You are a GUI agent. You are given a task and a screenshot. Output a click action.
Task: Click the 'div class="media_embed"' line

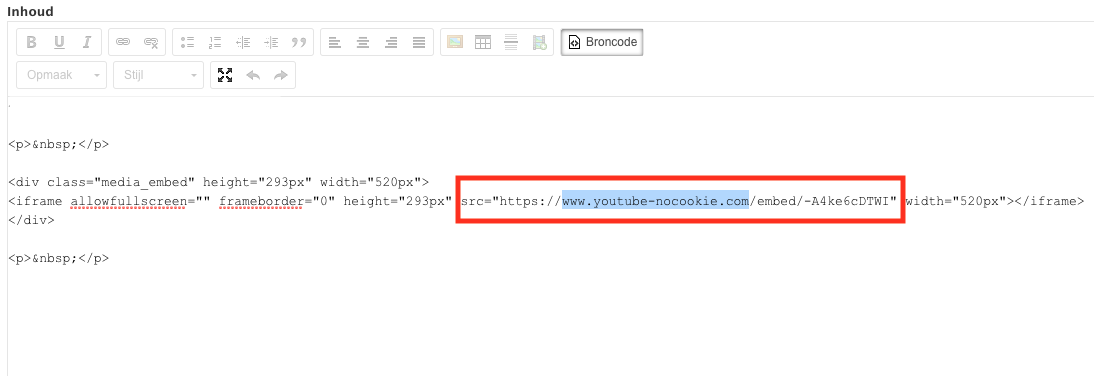218,183
